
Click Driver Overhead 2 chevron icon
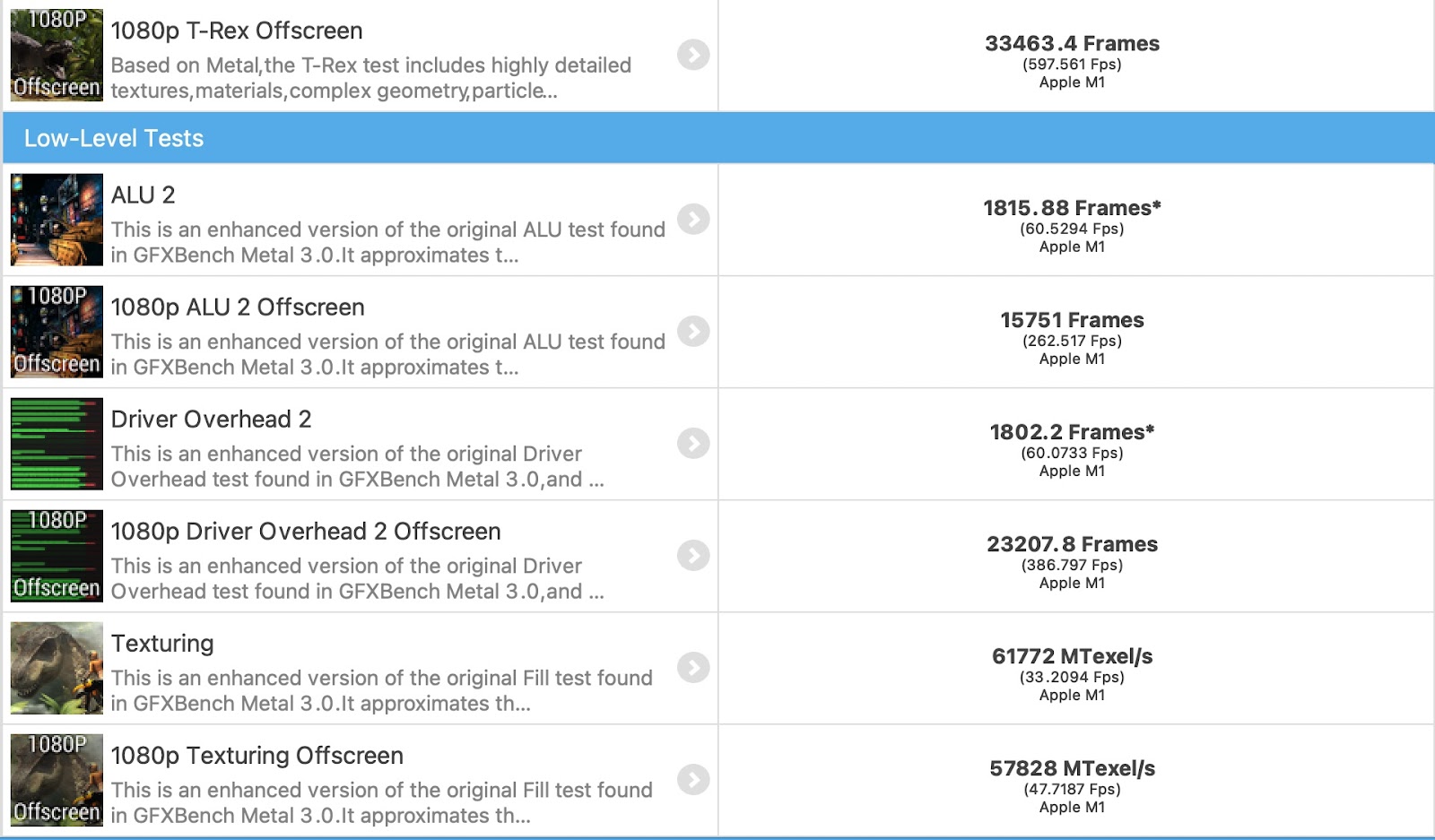tap(693, 443)
